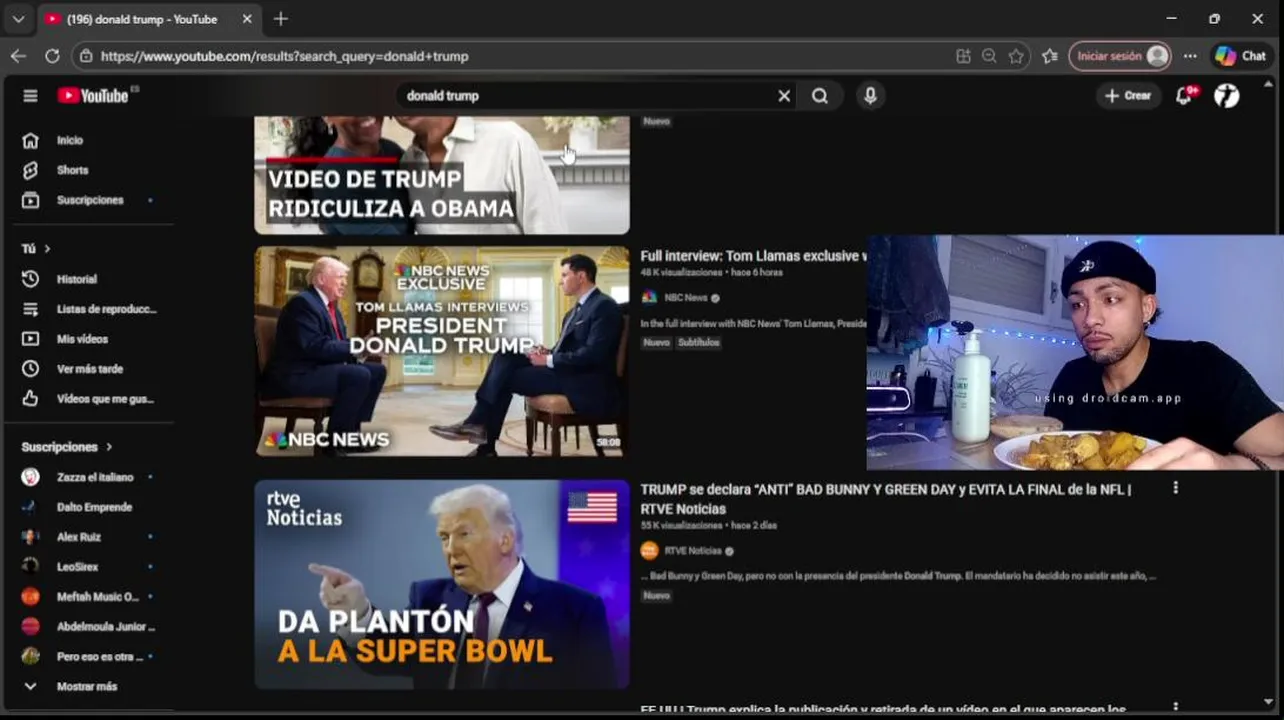Screen dimensions: 1284x720
Task: Play the Trump ridiculiza a Obama thumbnail
Action: [442, 176]
